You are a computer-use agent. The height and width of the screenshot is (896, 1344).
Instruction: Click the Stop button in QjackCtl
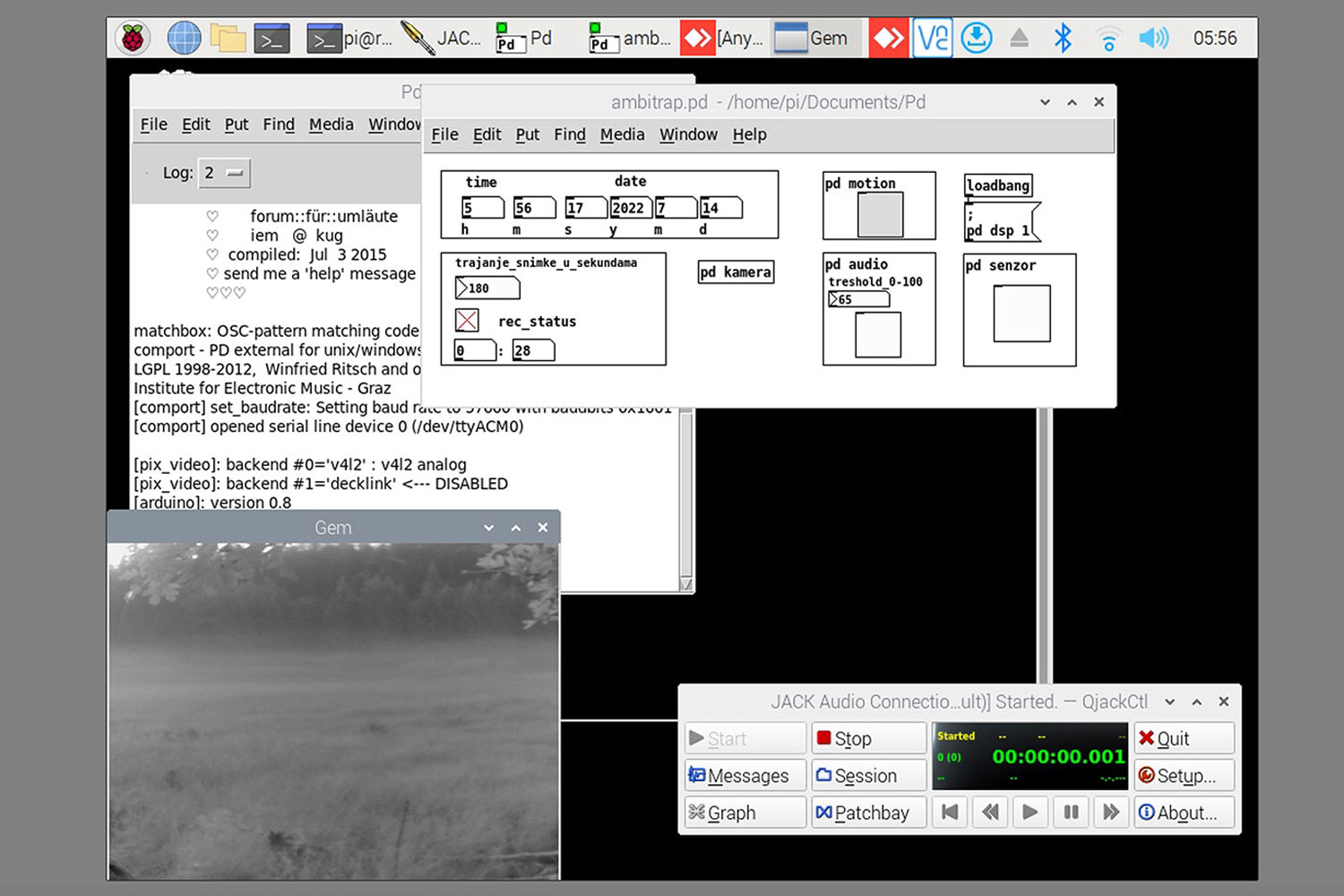[868, 738]
